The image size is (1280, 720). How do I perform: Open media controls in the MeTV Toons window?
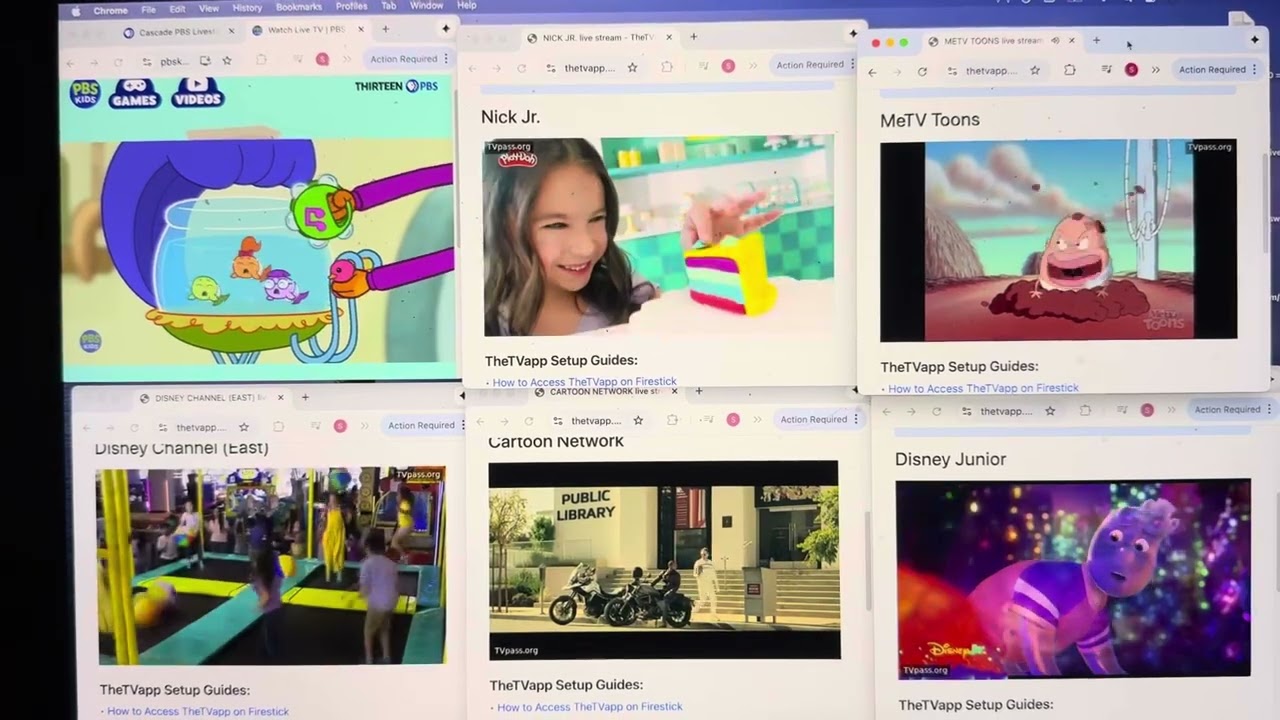coord(1106,70)
